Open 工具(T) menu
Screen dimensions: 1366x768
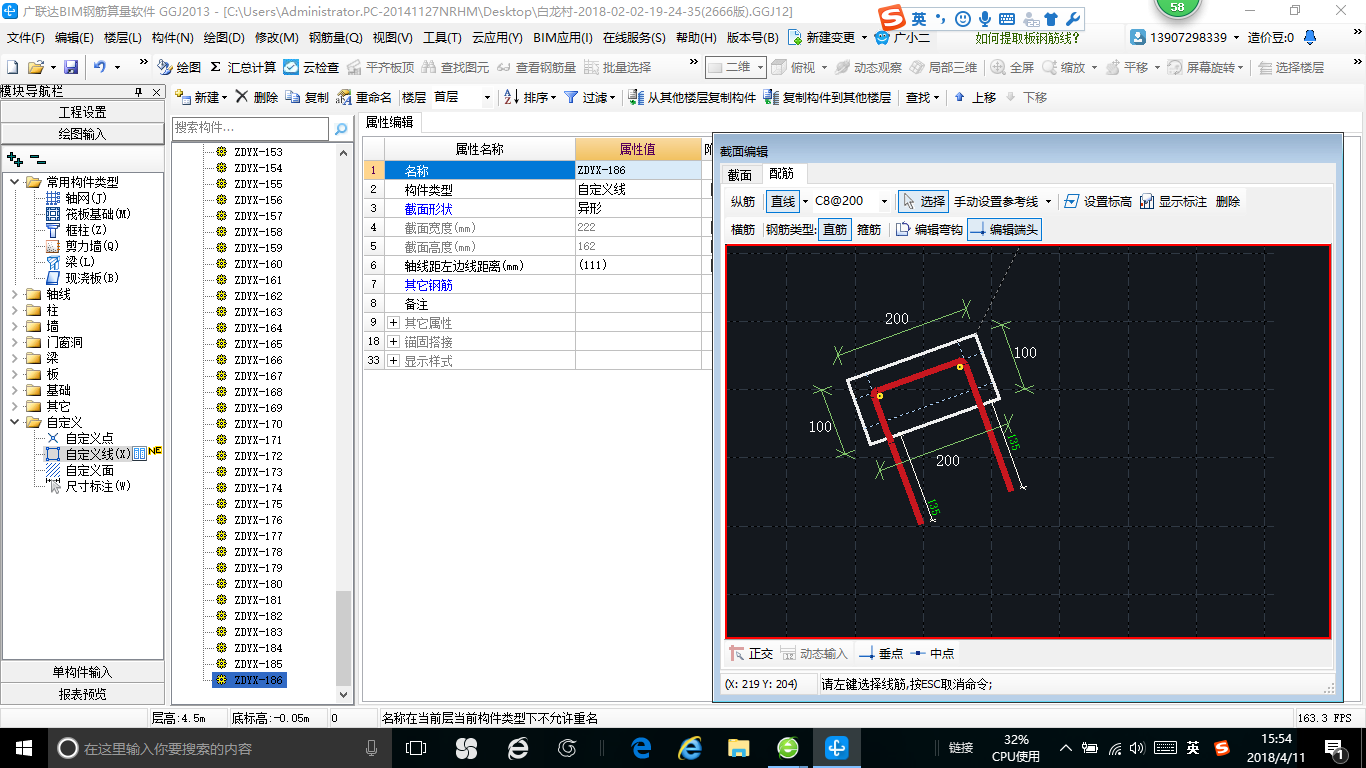click(442, 38)
